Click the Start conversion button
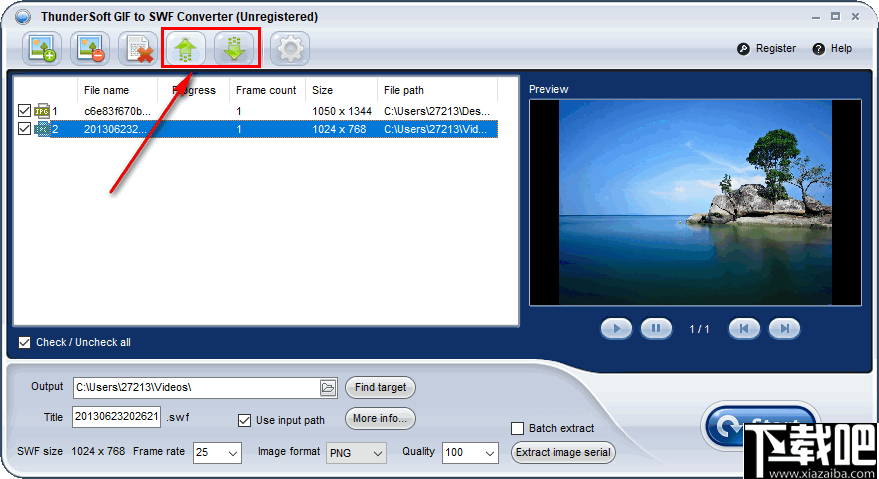Viewport: 879px width, 479px height. click(x=761, y=426)
